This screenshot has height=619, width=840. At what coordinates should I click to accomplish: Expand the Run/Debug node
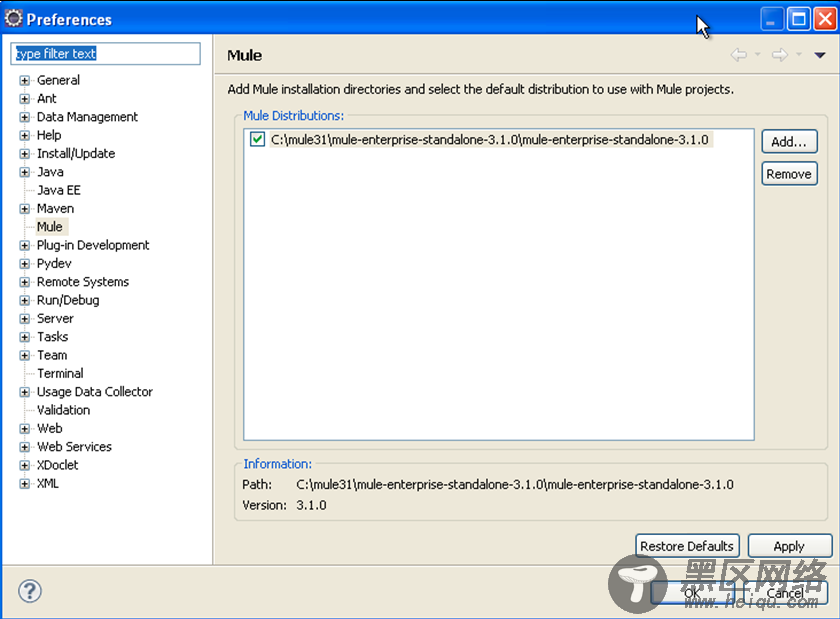(x=24, y=300)
